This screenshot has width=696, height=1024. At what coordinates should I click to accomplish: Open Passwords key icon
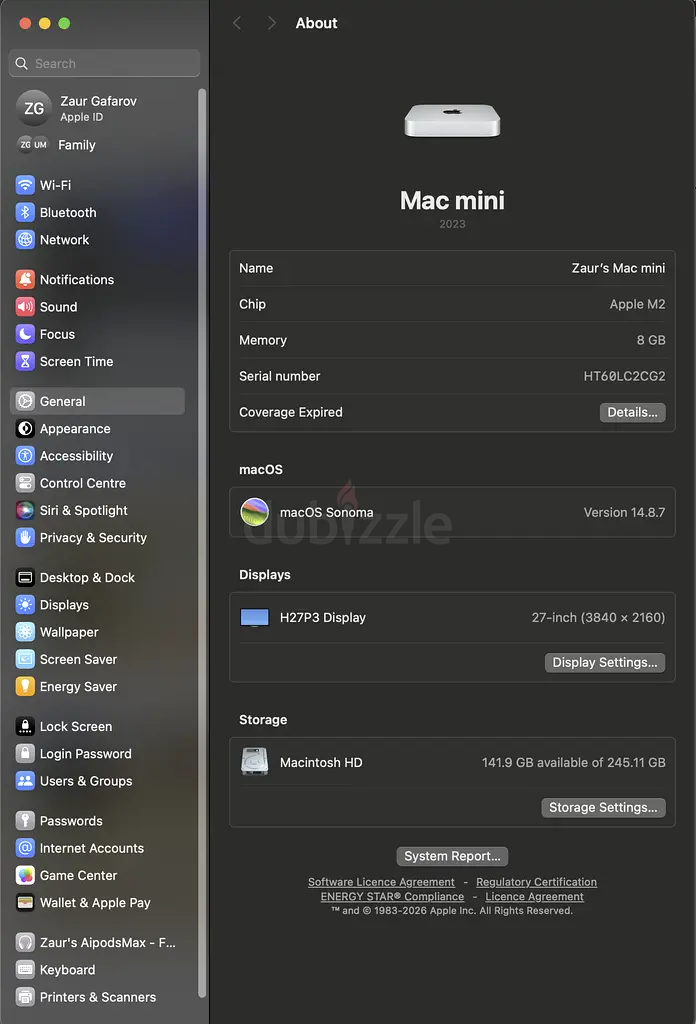tap(25, 821)
